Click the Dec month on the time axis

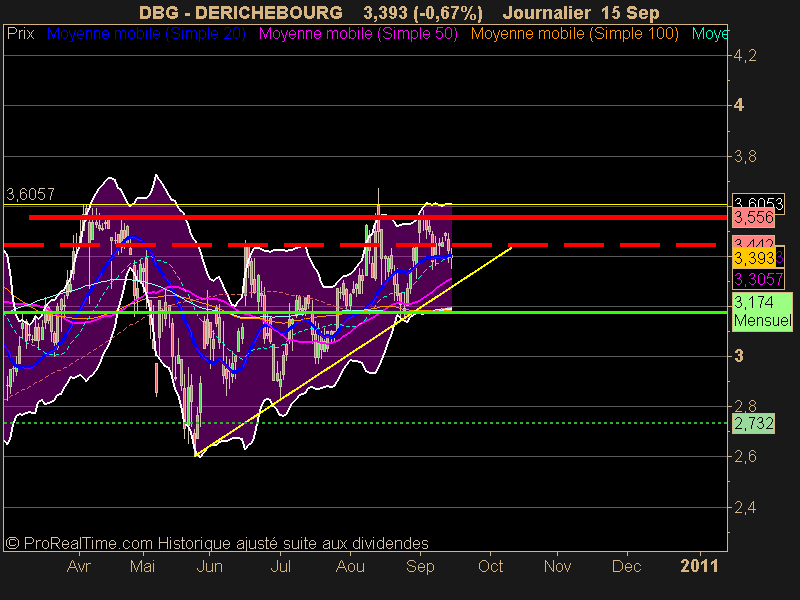pos(627,566)
